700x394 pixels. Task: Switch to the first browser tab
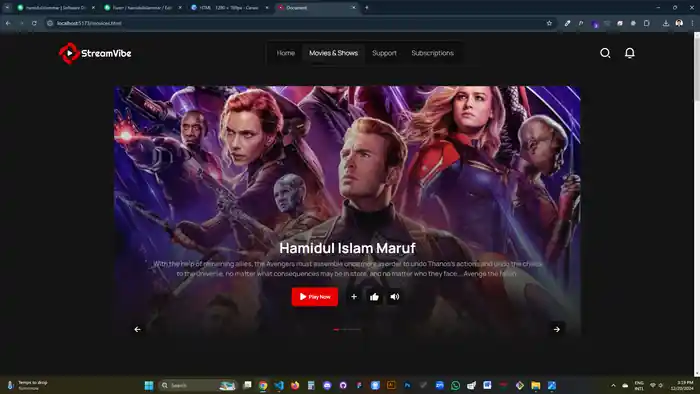[56, 8]
